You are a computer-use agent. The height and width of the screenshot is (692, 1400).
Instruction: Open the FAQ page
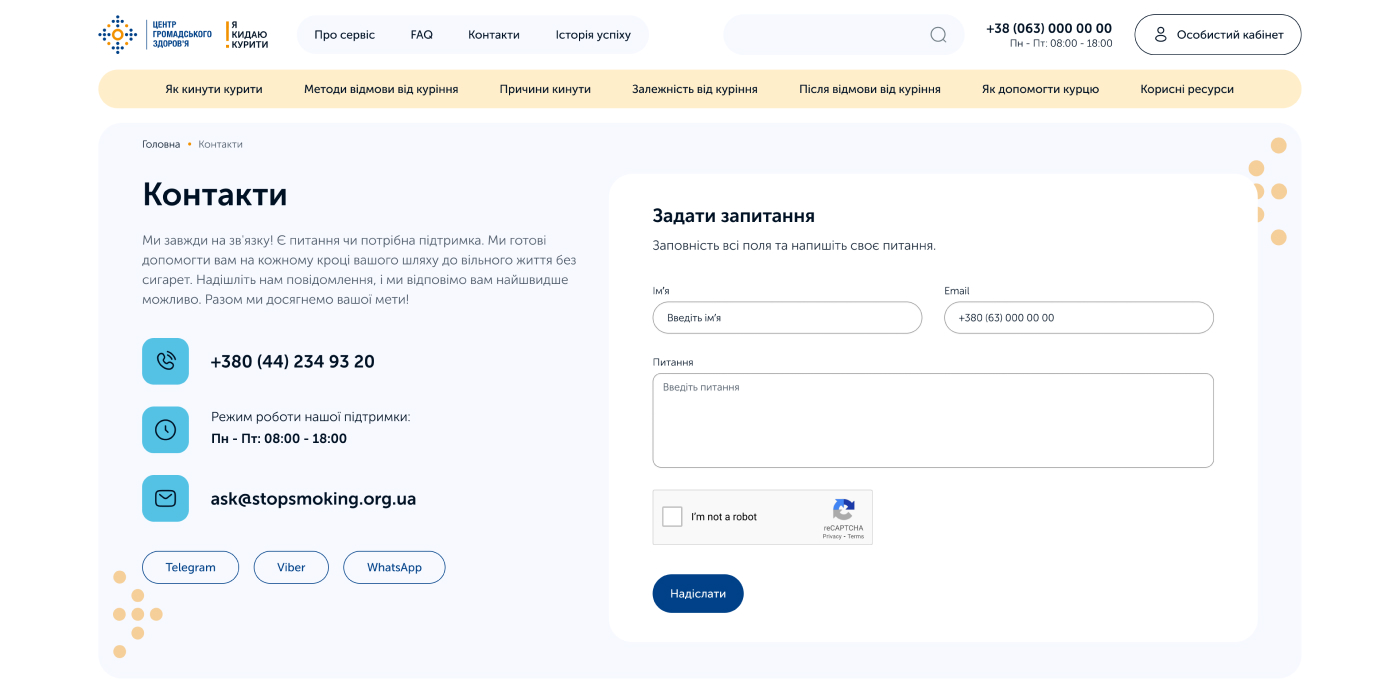coord(421,35)
